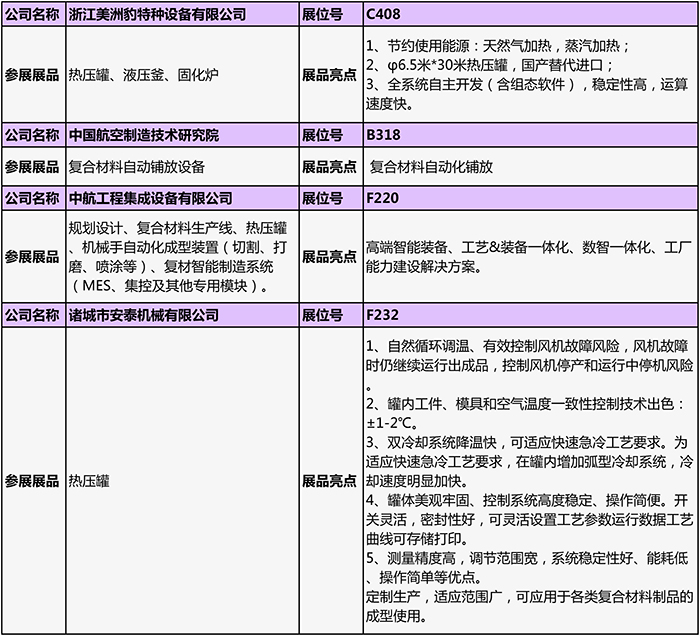Click 展品亮点 label beside 节约使用能源 list
The image size is (700, 636).
coord(329,75)
